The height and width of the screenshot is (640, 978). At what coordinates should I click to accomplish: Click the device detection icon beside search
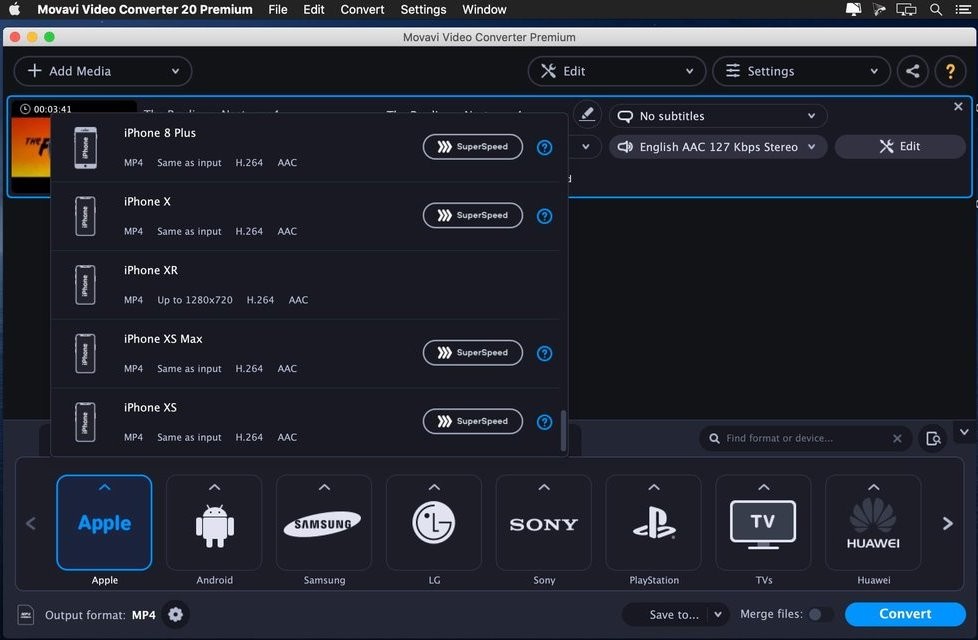(933, 438)
